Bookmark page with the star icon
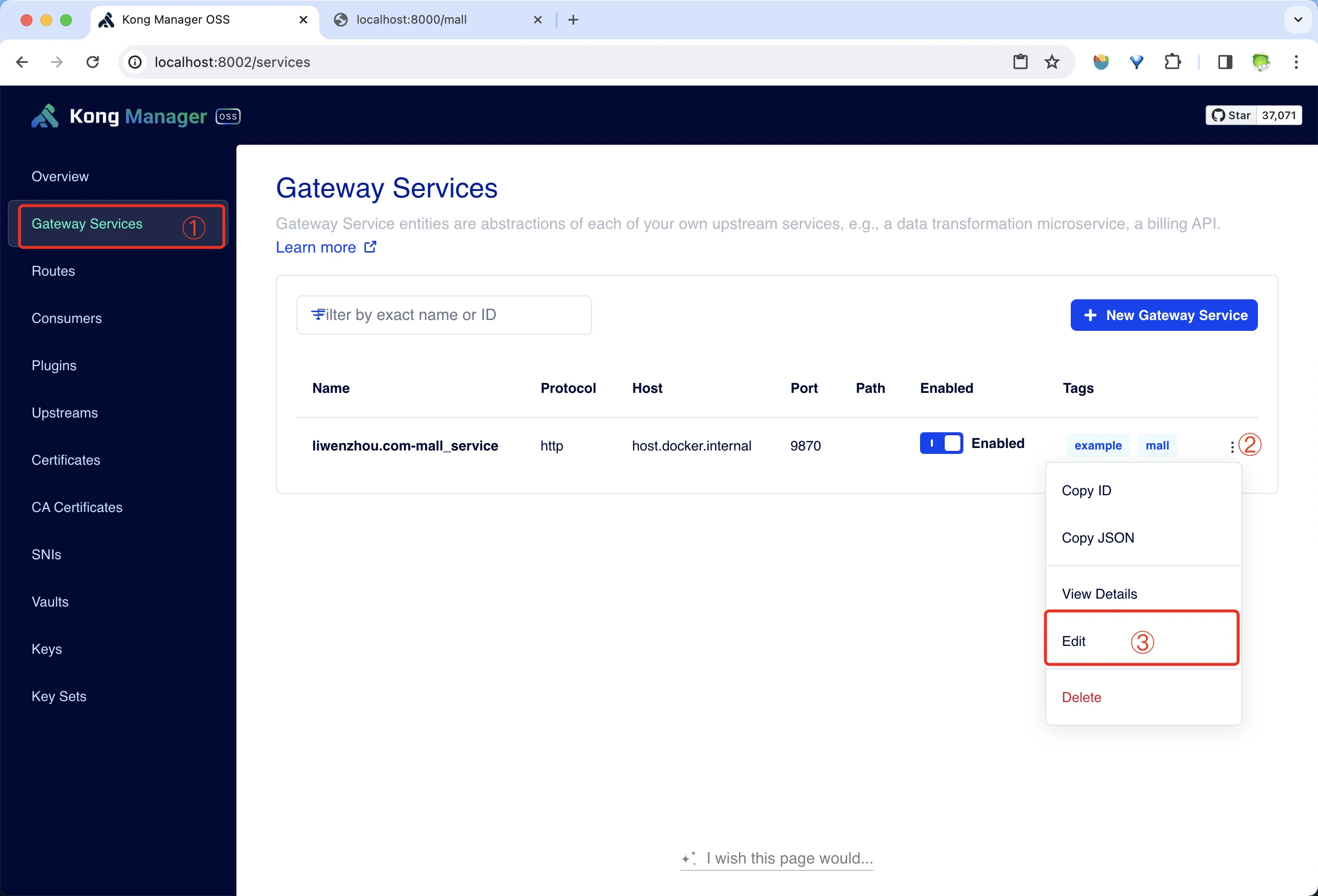The image size is (1318, 896). [x=1052, y=62]
